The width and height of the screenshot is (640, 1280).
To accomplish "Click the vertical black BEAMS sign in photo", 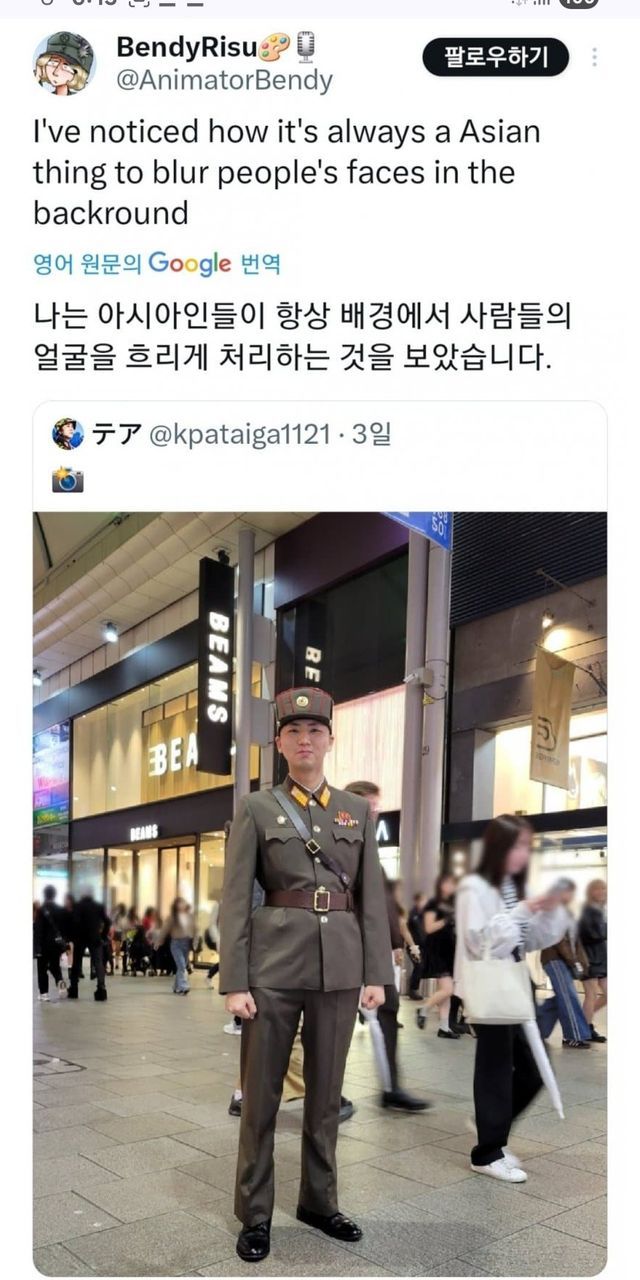I will coord(216,665).
